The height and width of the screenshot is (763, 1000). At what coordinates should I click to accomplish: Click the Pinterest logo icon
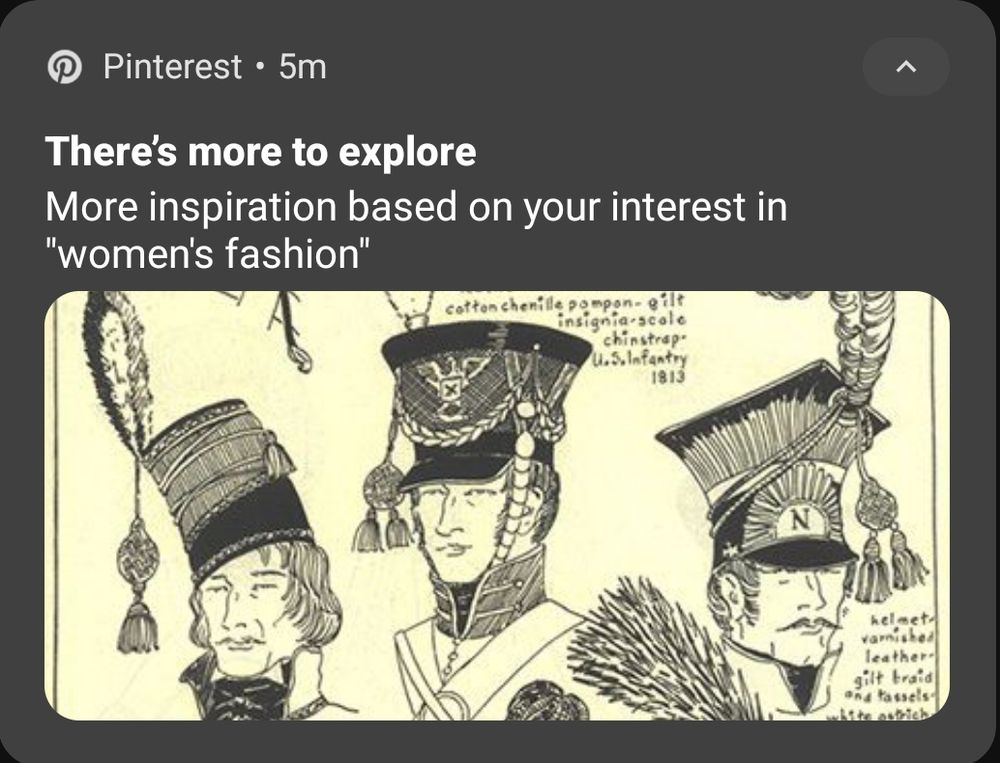click(65, 68)
